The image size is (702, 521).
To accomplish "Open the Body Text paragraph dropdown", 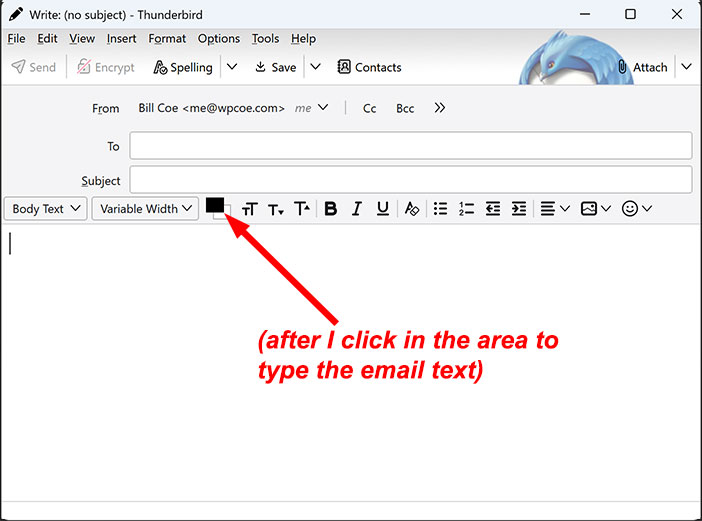I will tap(46, 209).
